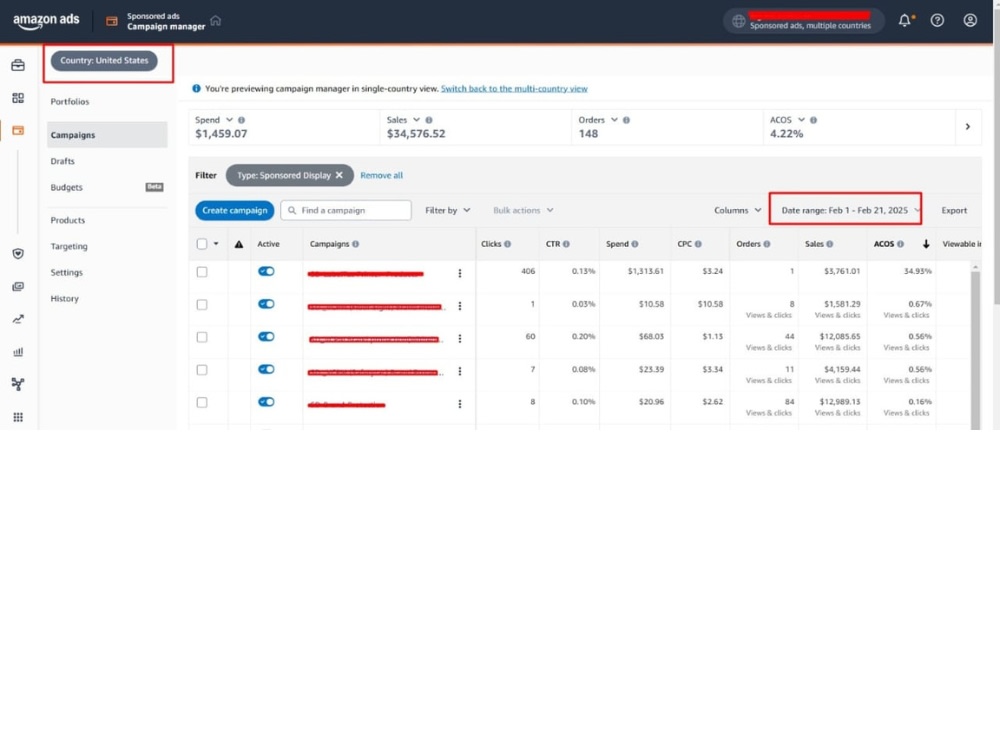Open the network nodes sidebar icon

pyautogui.click(x=18, y=384)
